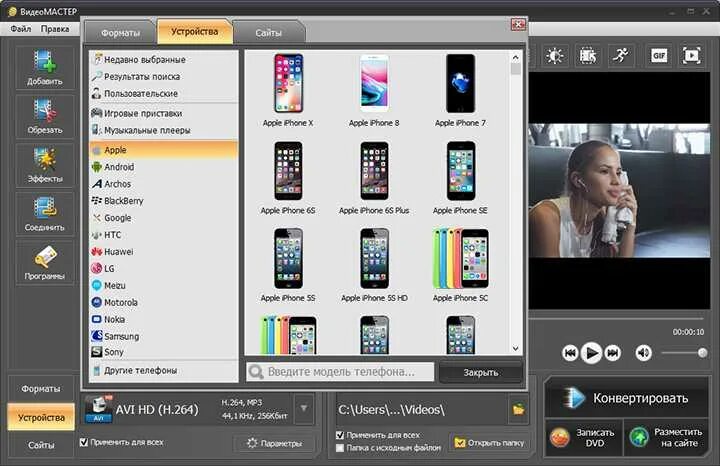The image size is (720, 466).
Task: Click the crop video icon above preview
Action: coord(588,56)
